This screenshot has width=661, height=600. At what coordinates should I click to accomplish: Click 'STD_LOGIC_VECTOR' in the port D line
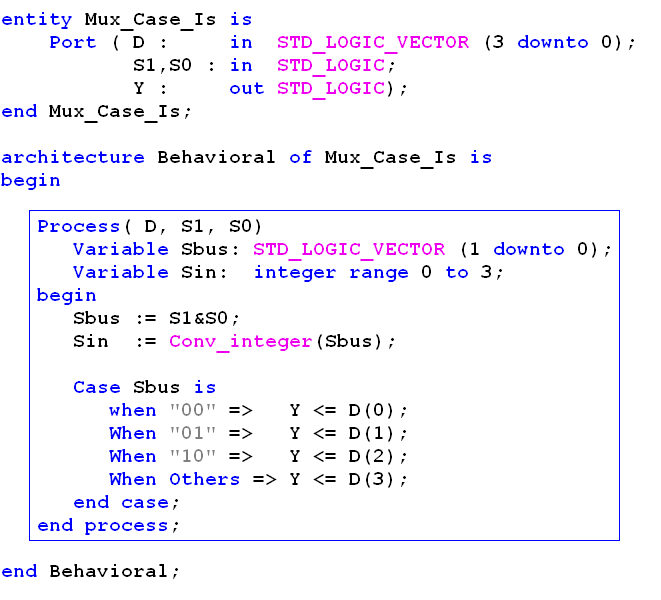pos(373,42)
